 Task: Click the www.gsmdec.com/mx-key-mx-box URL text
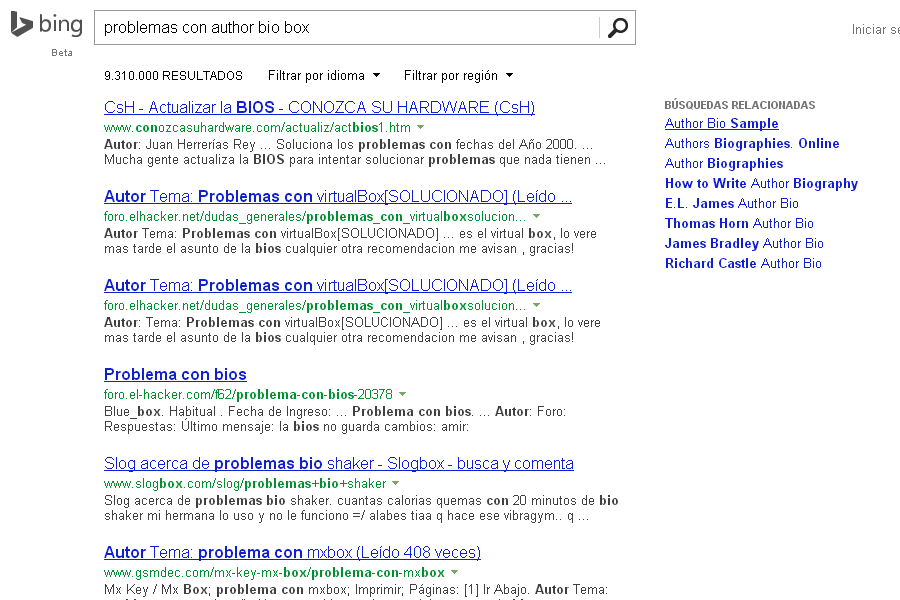point(274,572)
